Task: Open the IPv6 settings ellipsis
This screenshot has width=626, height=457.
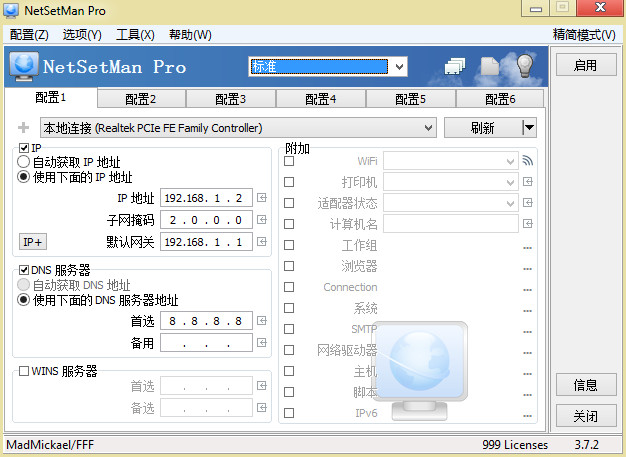Action: coord(527,416)
